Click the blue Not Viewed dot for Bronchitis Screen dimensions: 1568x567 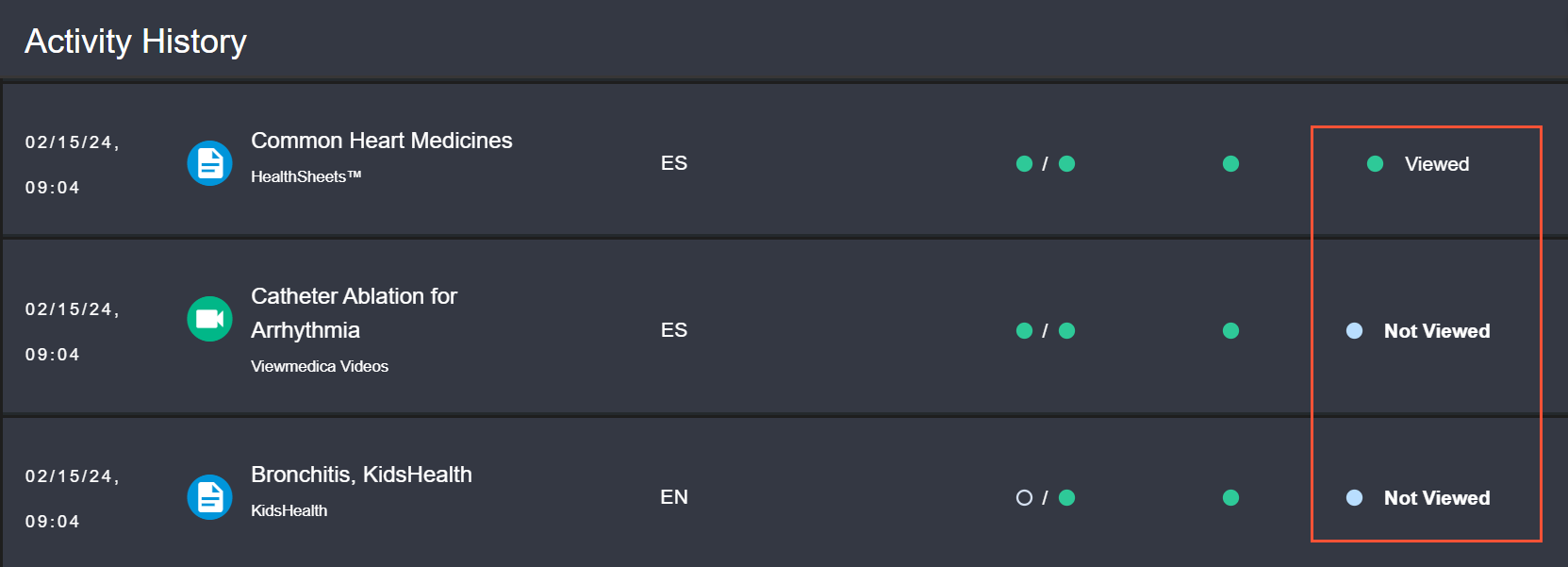coord(1354,498)
